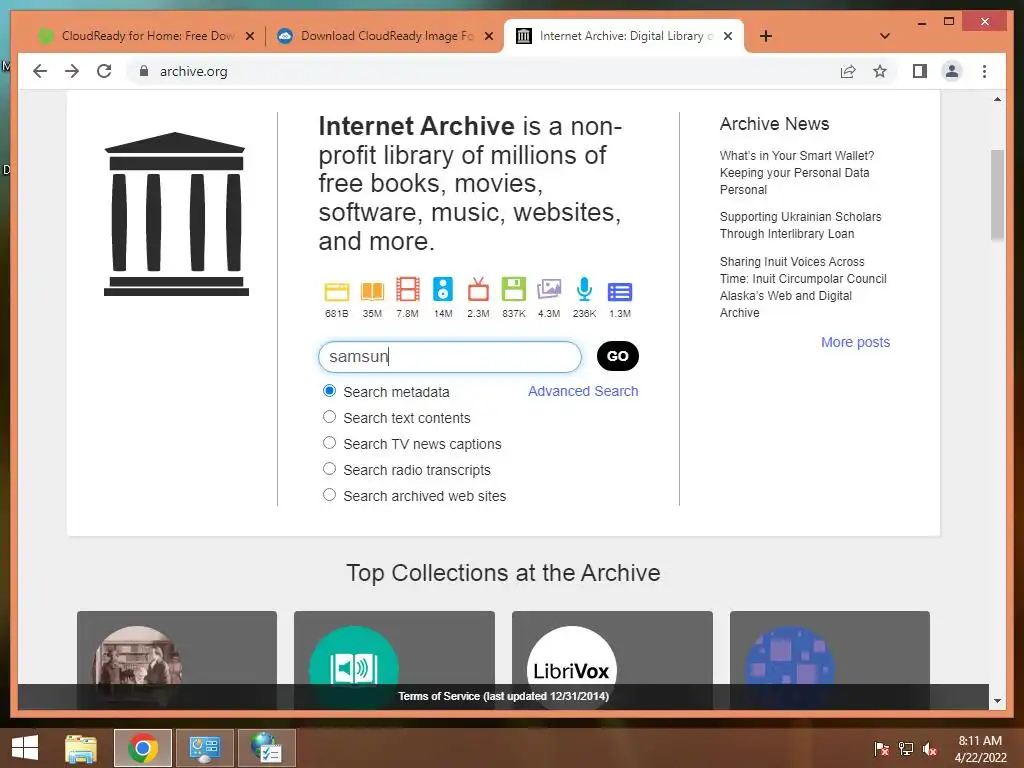1024x768 pixels.
Task: Click the Chrome icon in the taskbar
Action: [x=143, y=748]
